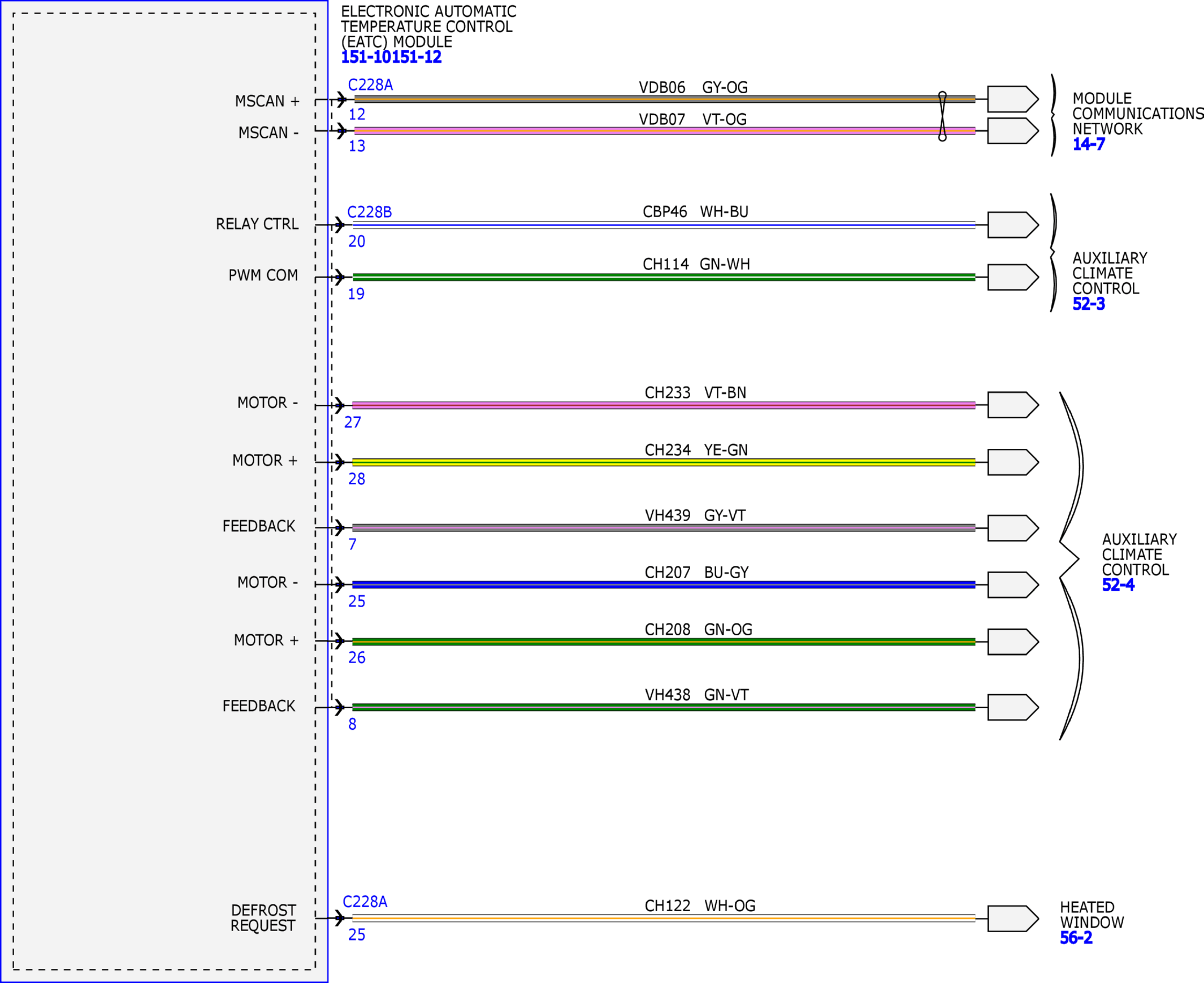Open the 56-2 Heated Window link
This screenshot has height=983, width=1204.
(x=1076, y=938)
